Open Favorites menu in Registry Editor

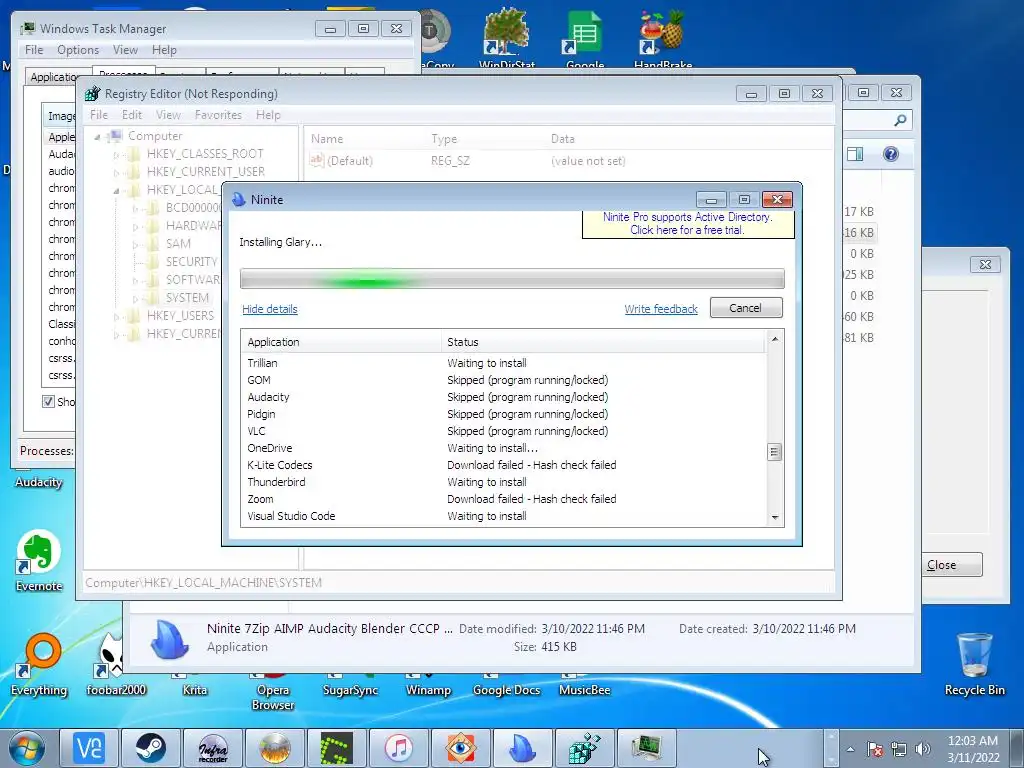tap(218, 115)
